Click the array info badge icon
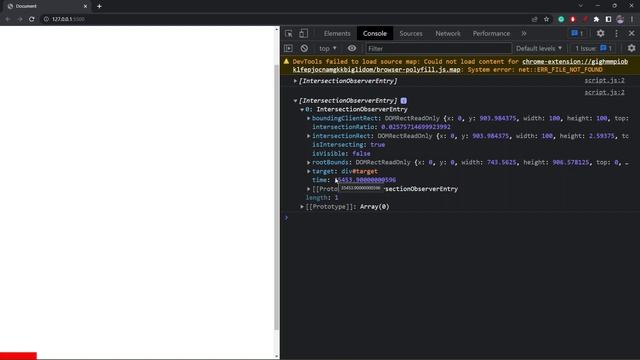The image size is (640, 360). point(403,100)
